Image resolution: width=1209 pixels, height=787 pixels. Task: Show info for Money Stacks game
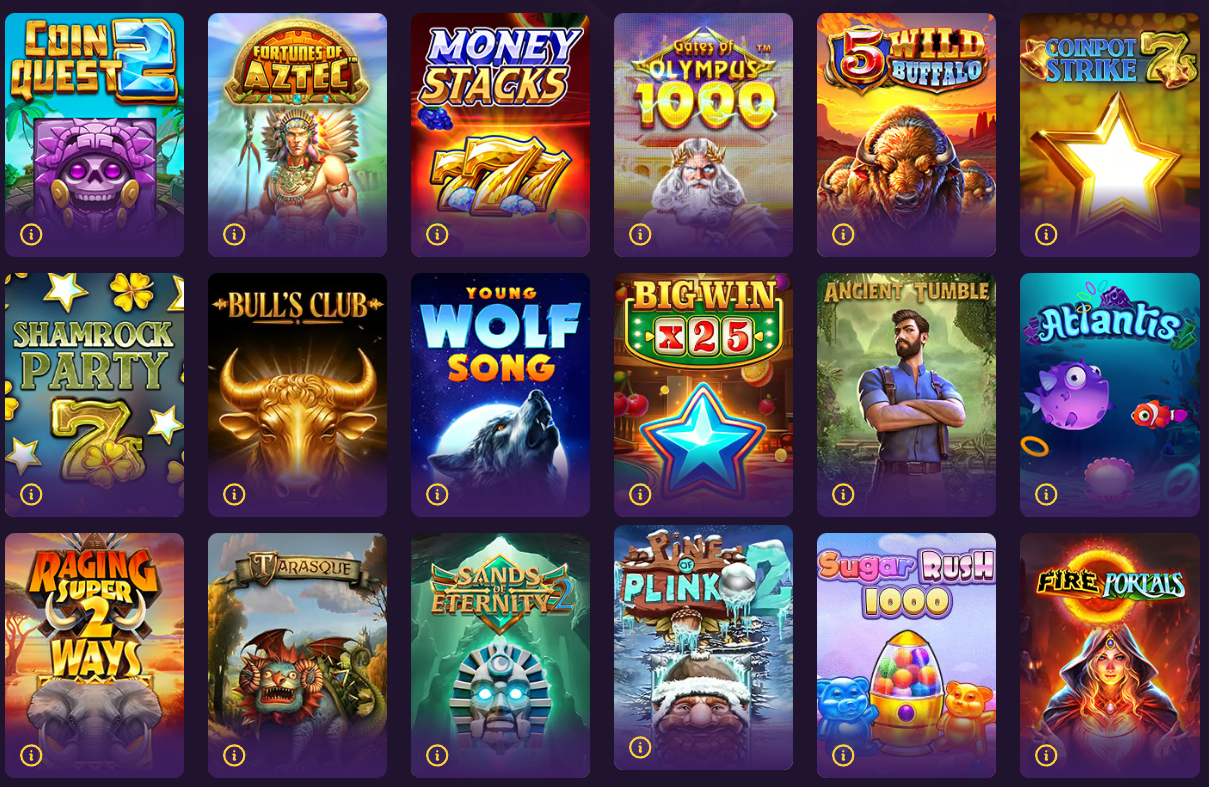tap(437, 234)
